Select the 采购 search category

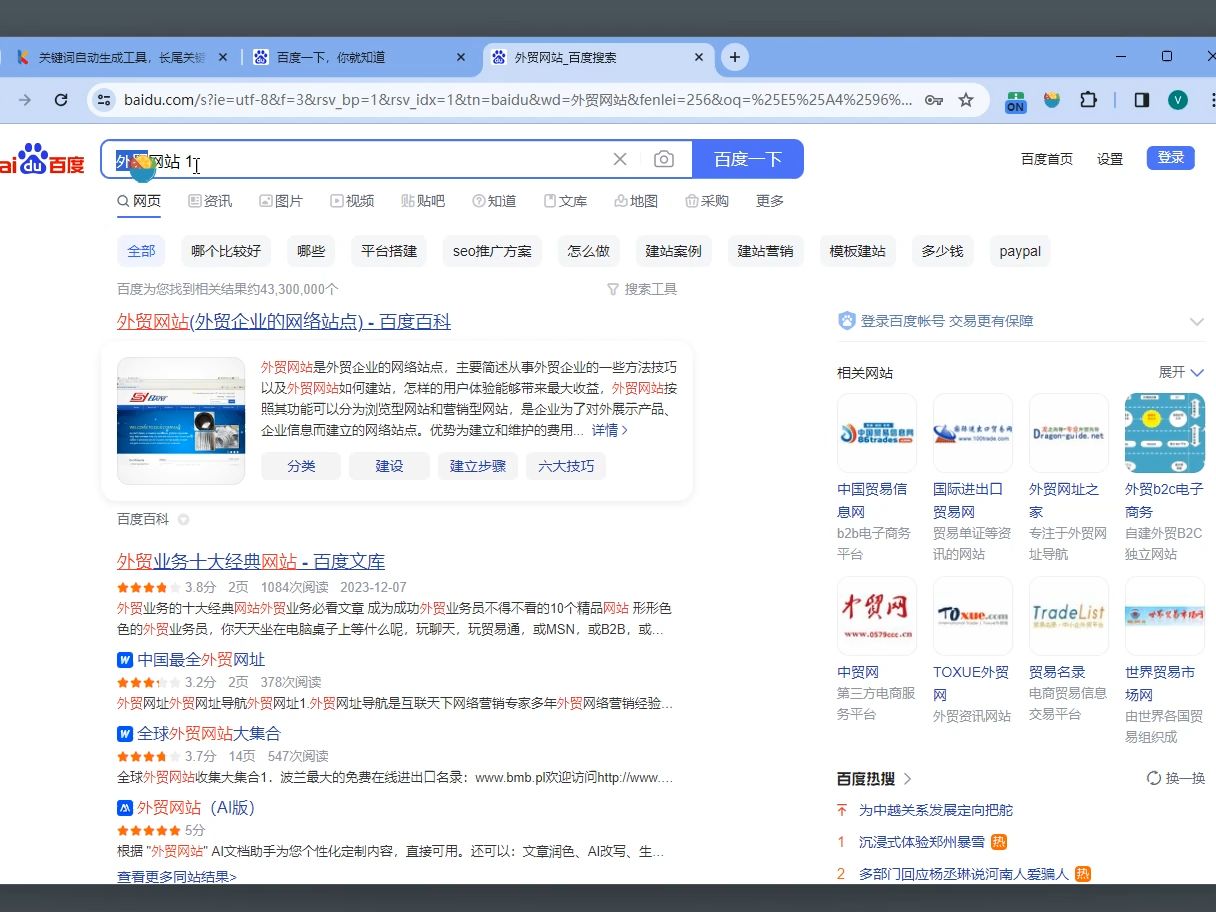pyautogui.click(x=707, y=201)
